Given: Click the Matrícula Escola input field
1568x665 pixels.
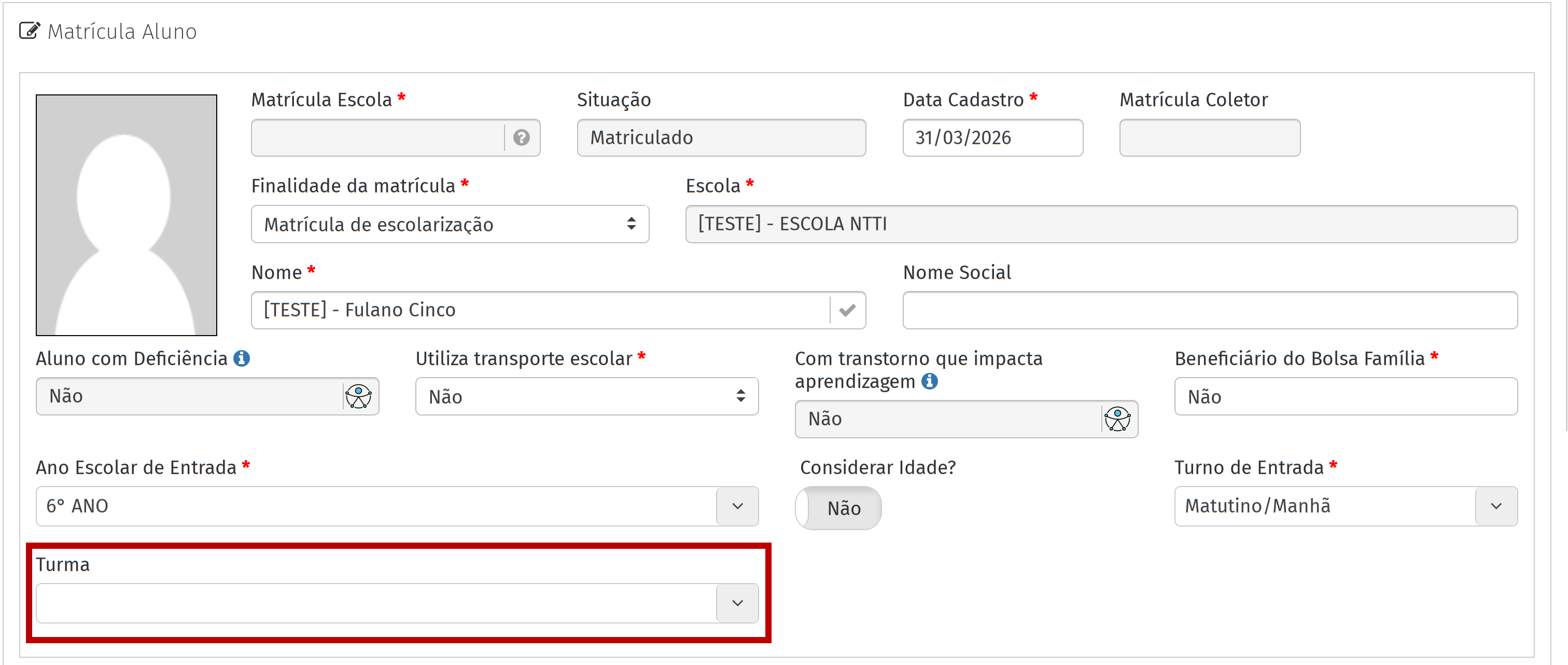Looking at the screenshot, I should (x=377, y=137).
